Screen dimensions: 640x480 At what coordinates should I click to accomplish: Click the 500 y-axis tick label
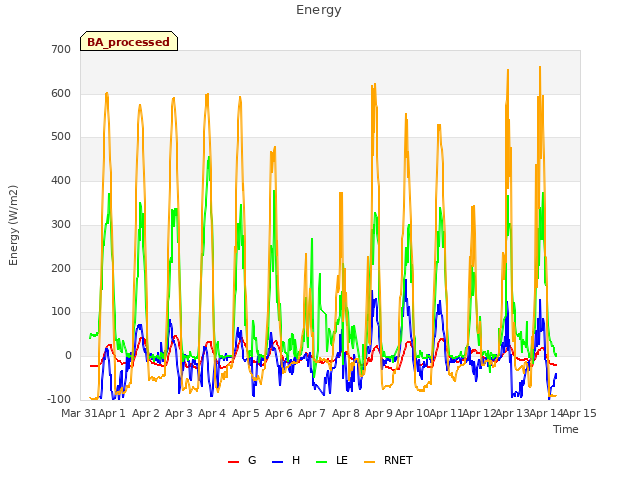(61, 137)
